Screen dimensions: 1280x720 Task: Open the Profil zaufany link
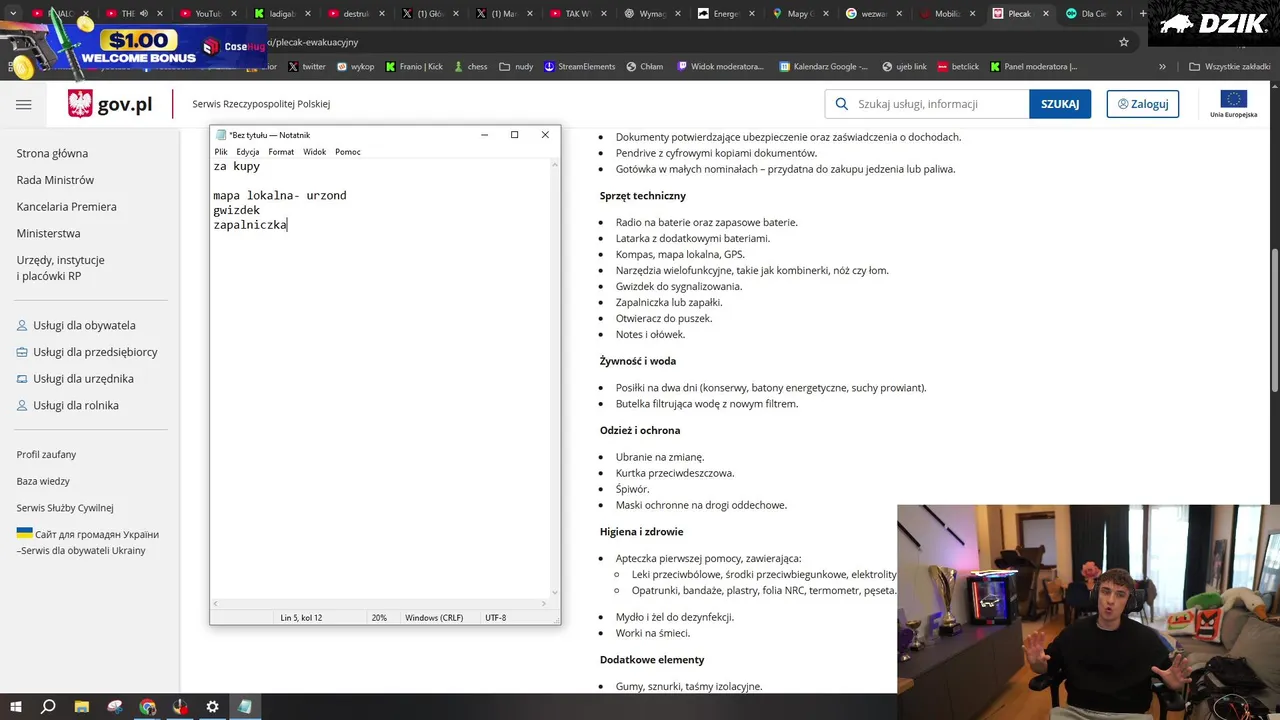[46, 455]
